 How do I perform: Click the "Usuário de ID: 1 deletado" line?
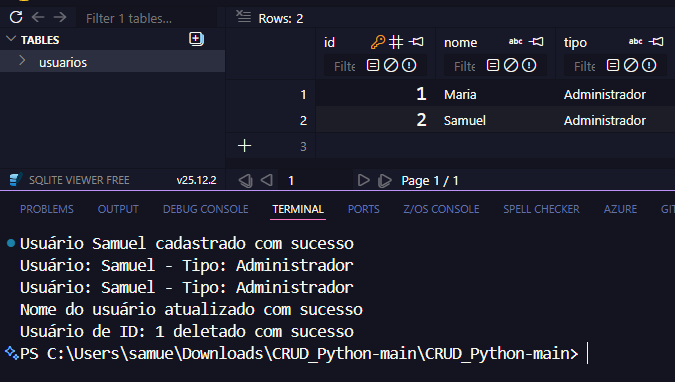[x=187, y=332]
